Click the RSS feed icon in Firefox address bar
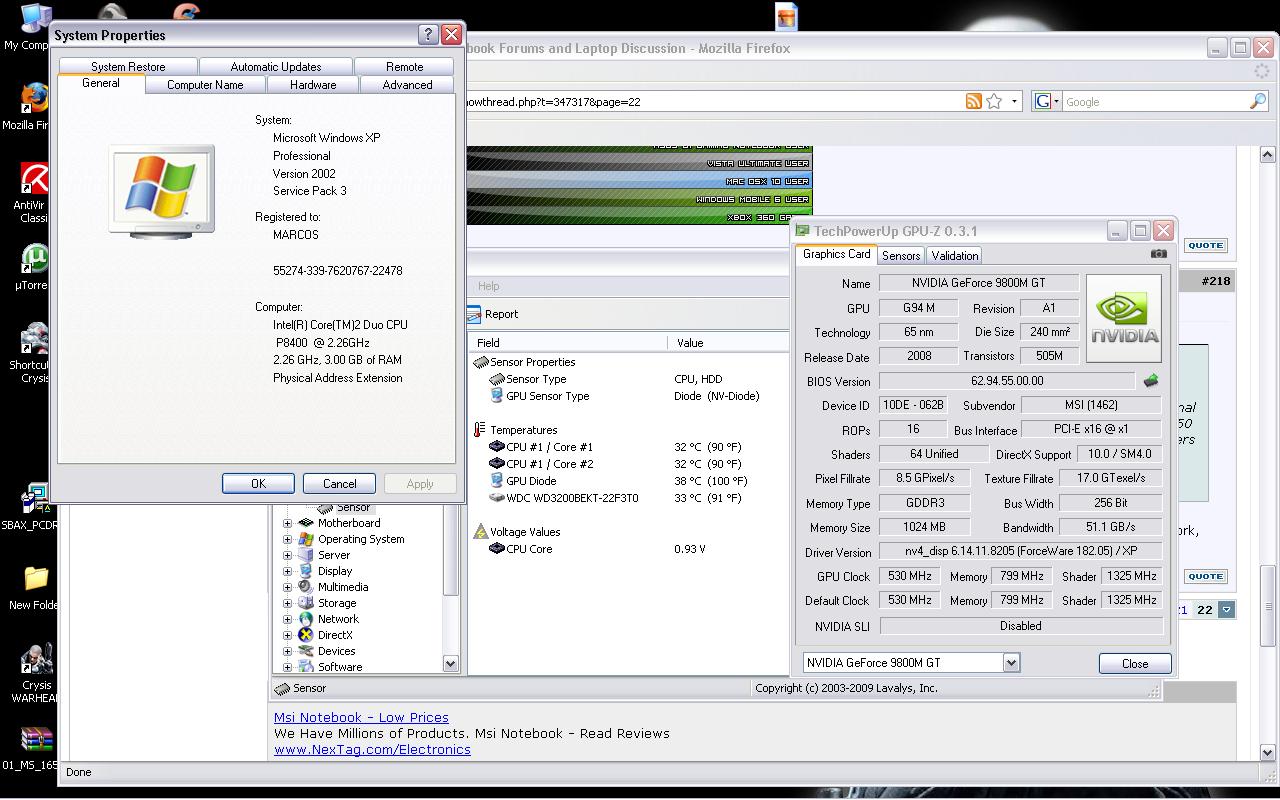This screenshot has width=1280, height=800. pyautogui.click(x=973, y=101)
